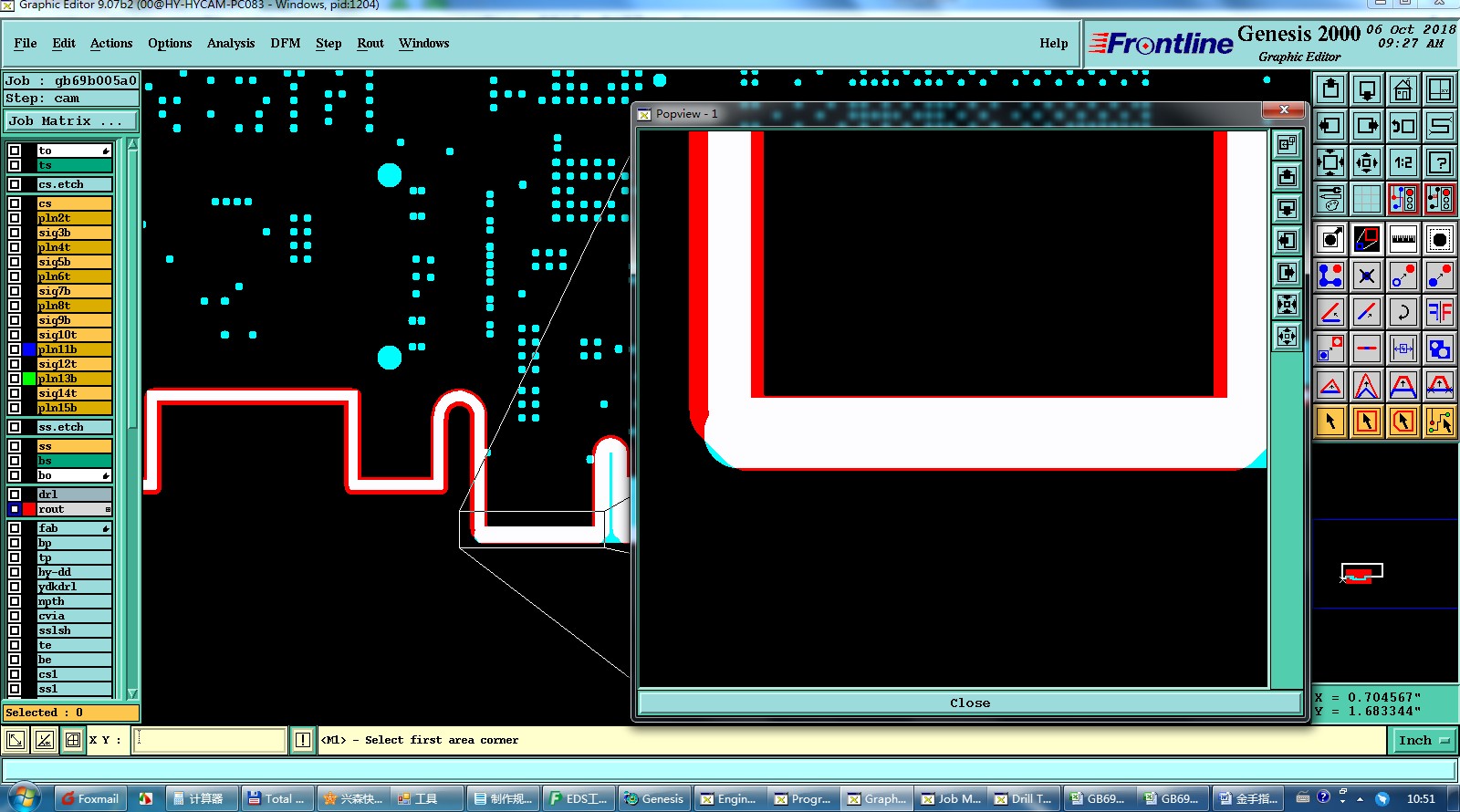Image resolution: width=1460 pixels, height=812 pixels.
Task: Click the Job Matrix ... button
Action: (71, 121)
